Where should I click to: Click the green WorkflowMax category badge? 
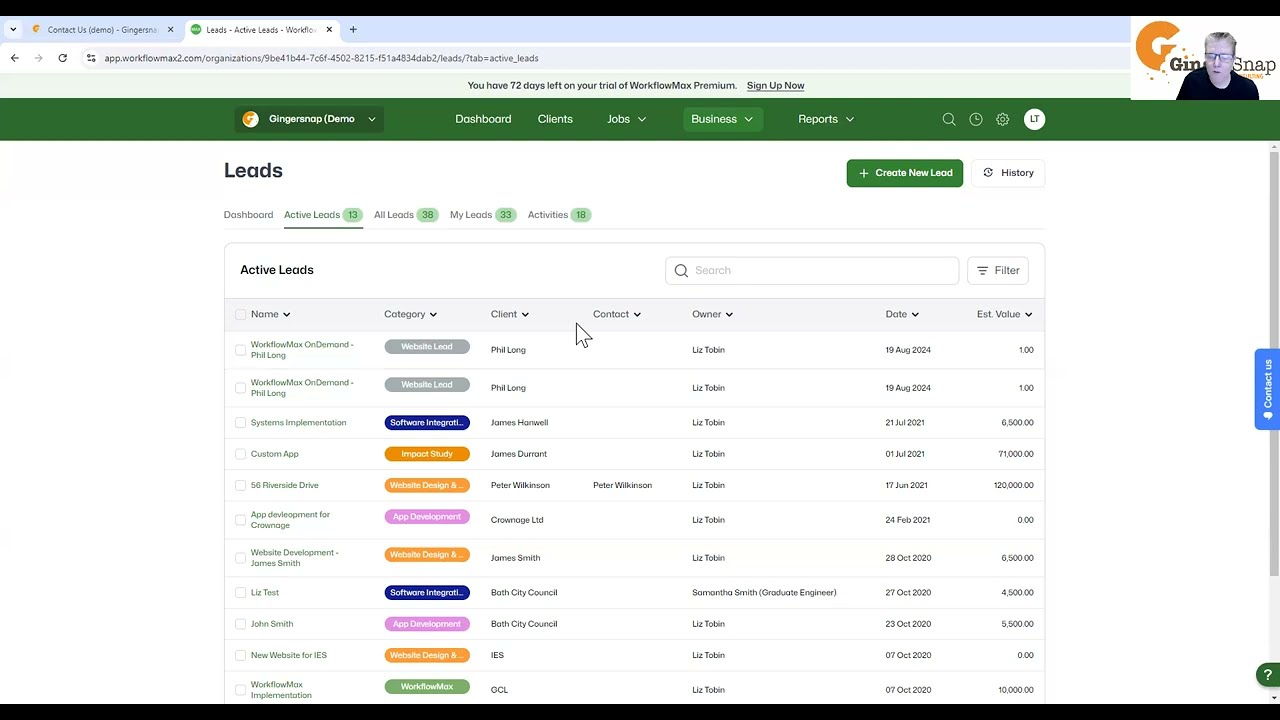(x=427, y=687)
